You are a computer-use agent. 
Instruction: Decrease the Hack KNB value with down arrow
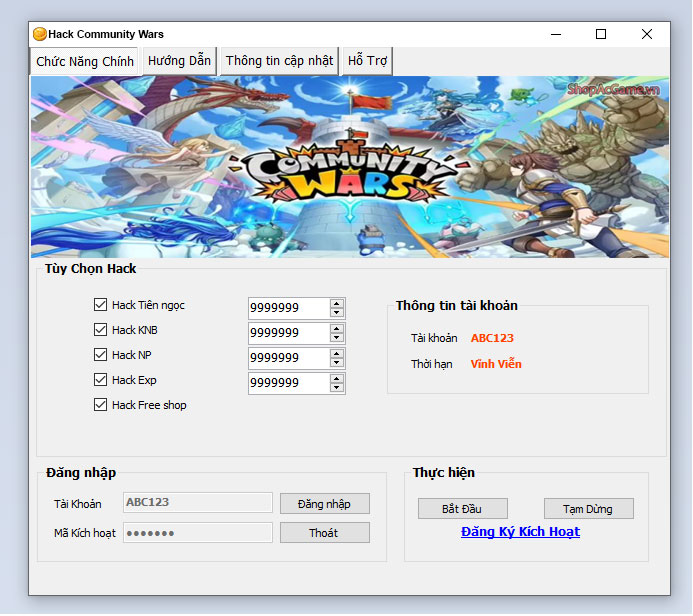click(337, 338)
